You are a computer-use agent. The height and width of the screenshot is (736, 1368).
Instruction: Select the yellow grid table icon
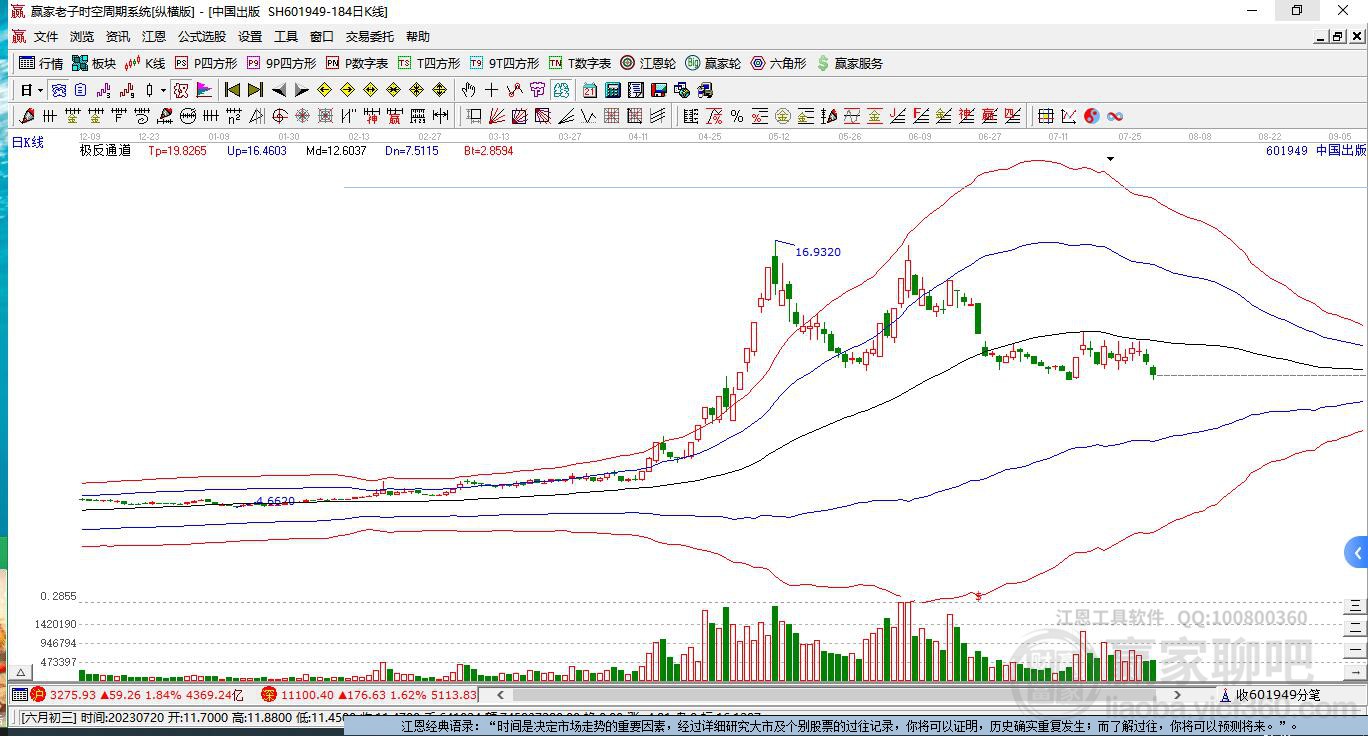pos(1045,116)
